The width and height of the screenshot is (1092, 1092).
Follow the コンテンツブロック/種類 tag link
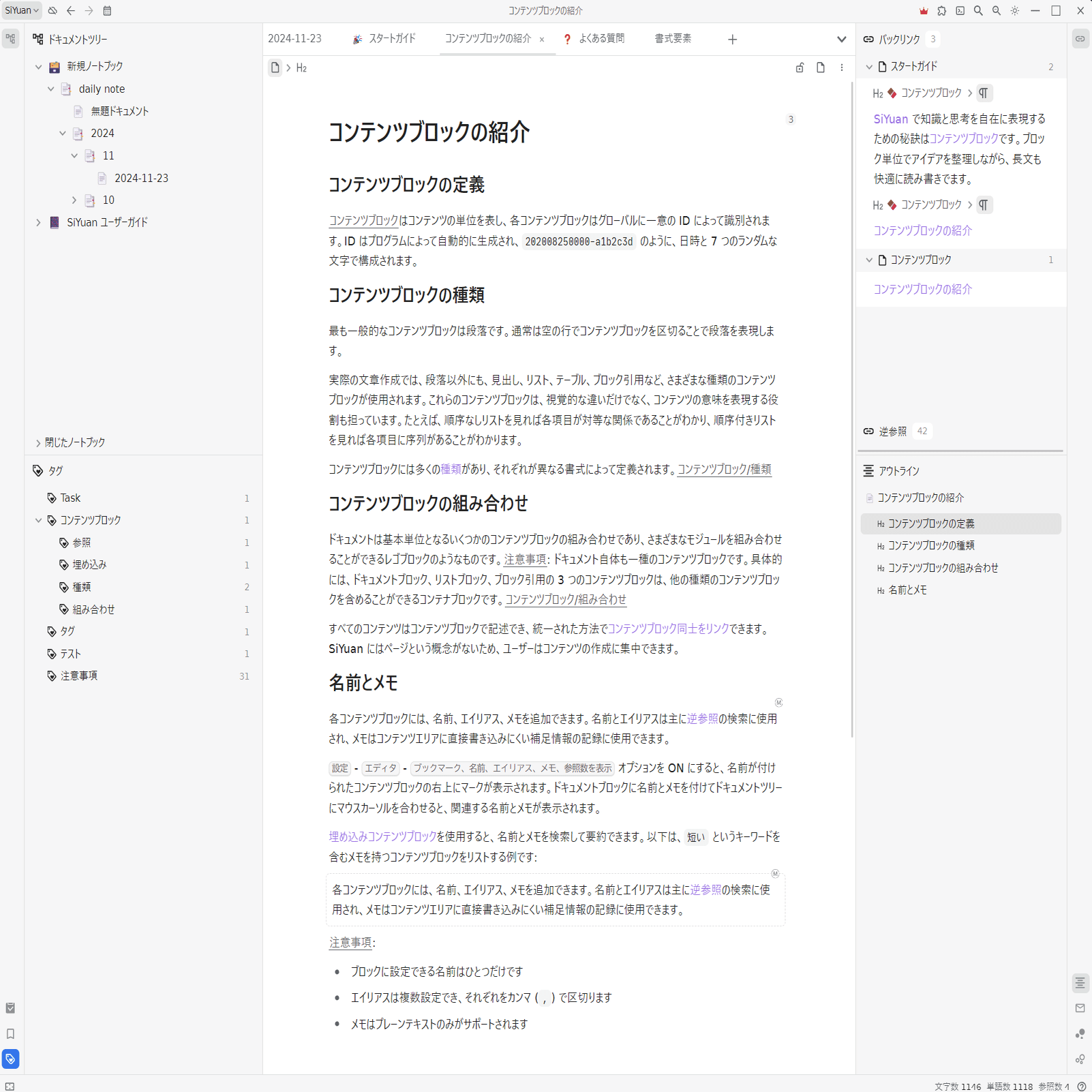725,470
